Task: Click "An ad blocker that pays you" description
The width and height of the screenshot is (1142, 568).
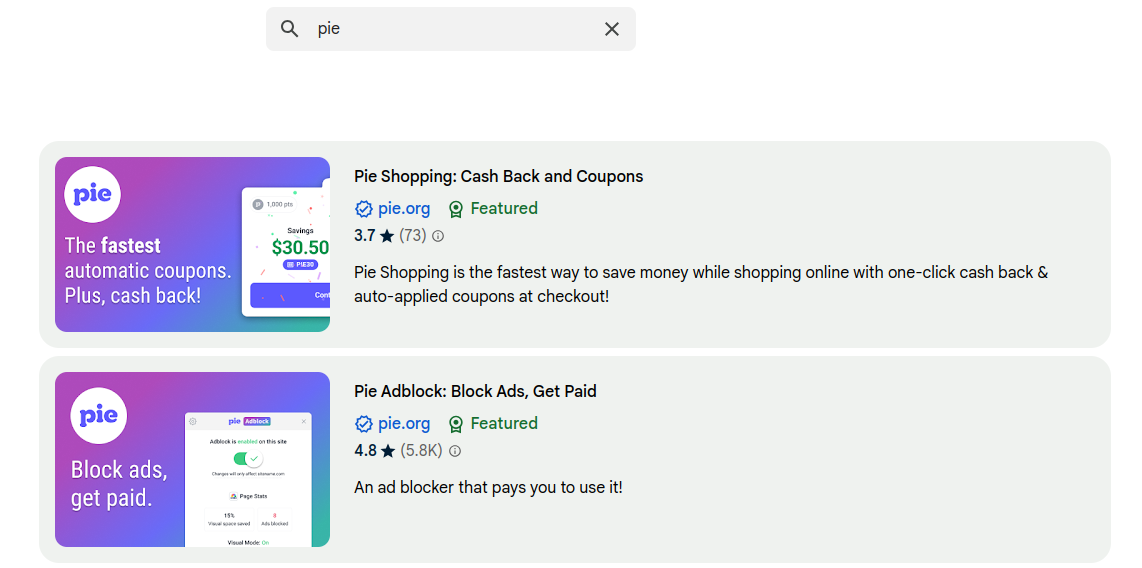Action: point(488,488)
